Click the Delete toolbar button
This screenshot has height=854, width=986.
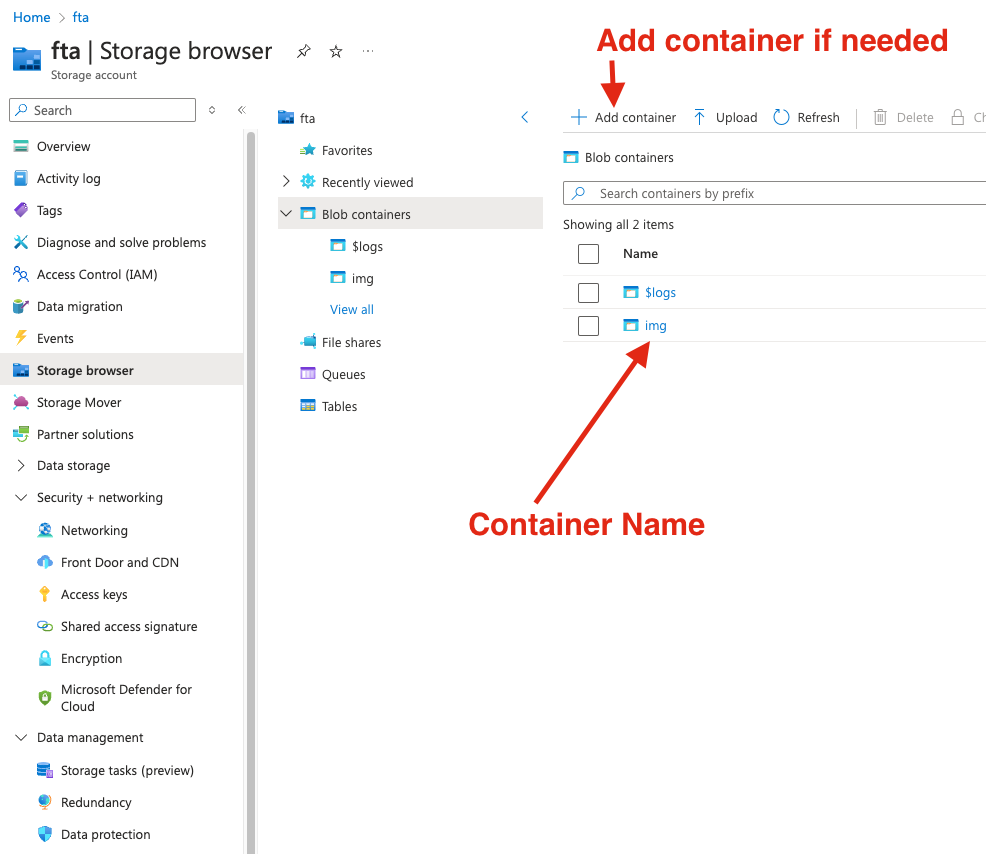(903, 118)
